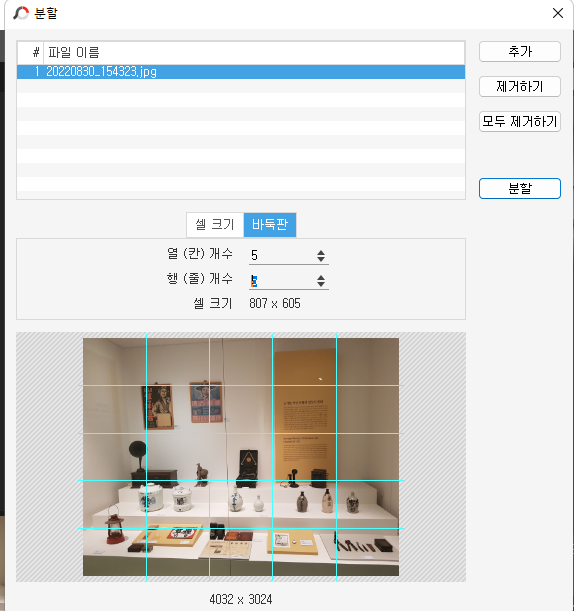Click the orange text panel in preview
Image resolution: width=574 pixels, height=611 pixels.
(305, 416)
